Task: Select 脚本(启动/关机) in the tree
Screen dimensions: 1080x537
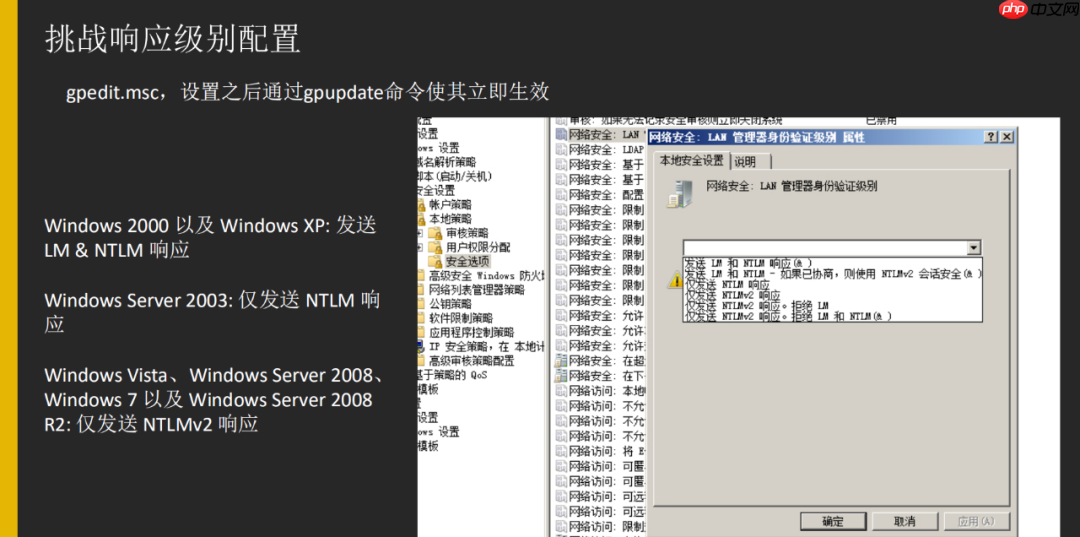Action: tap(455, 176)
